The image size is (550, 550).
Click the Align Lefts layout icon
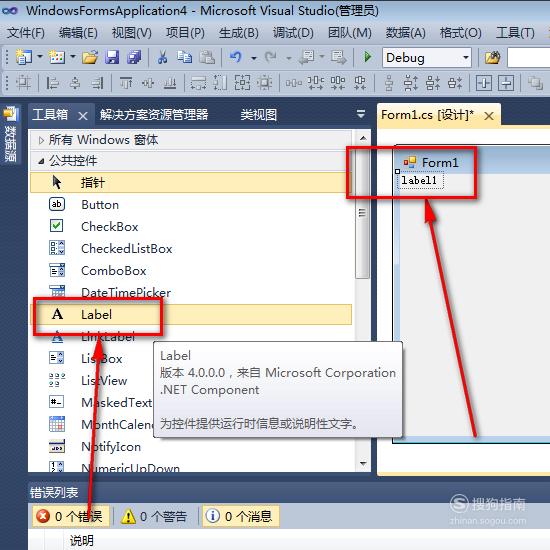click(x=53, y=83)
